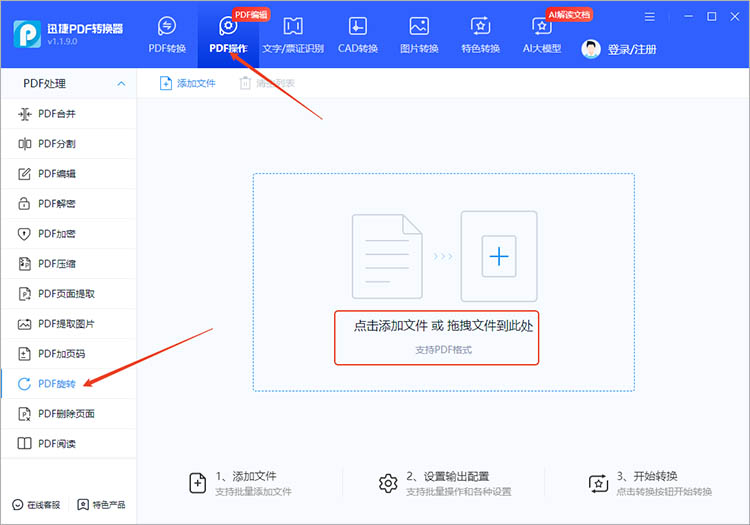This screenshot has height=525, width=750.
Task: Click the v1.1.9.0 version text
Action: pos(62,42)
